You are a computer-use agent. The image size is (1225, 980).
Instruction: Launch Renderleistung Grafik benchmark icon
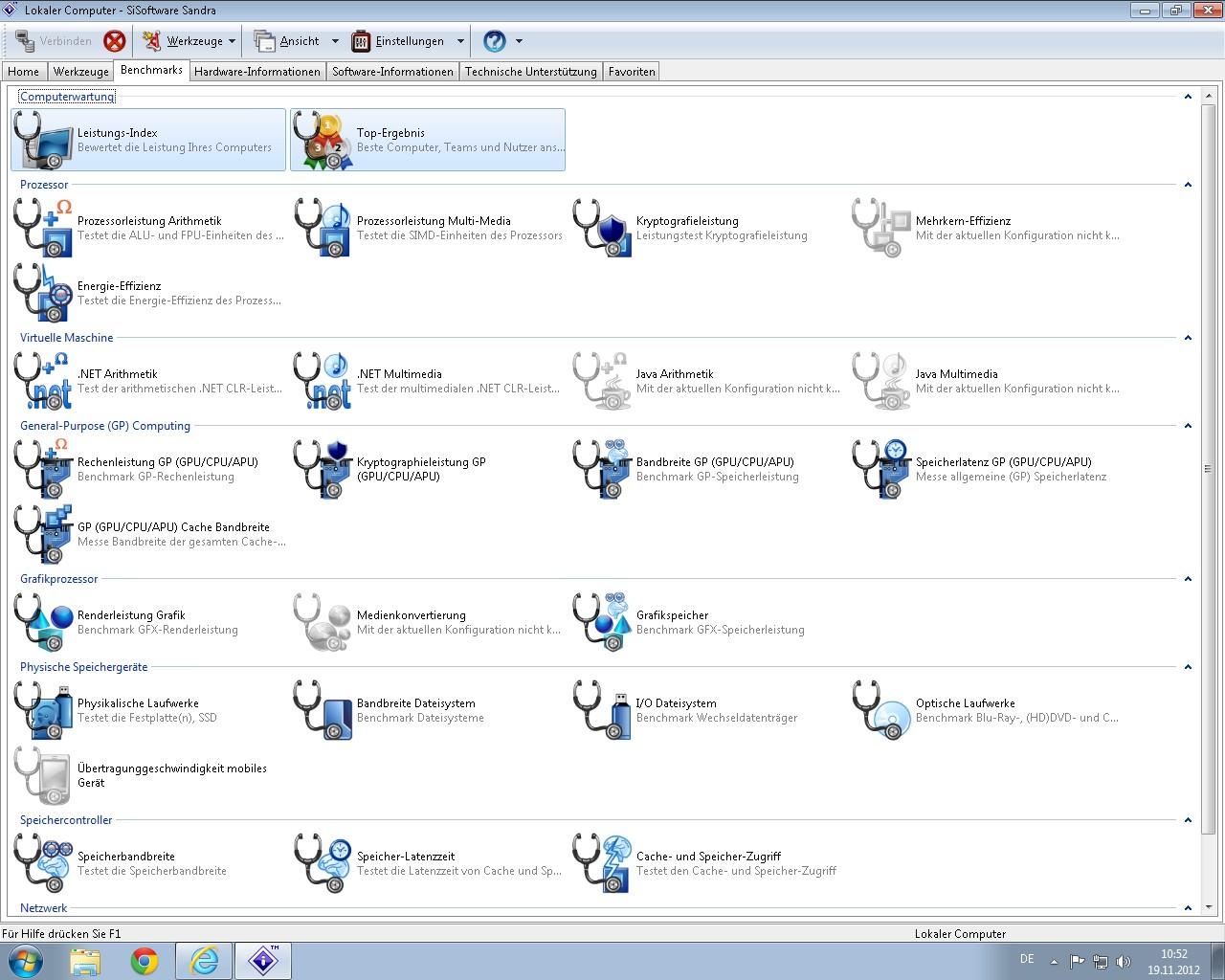[44, 622]
